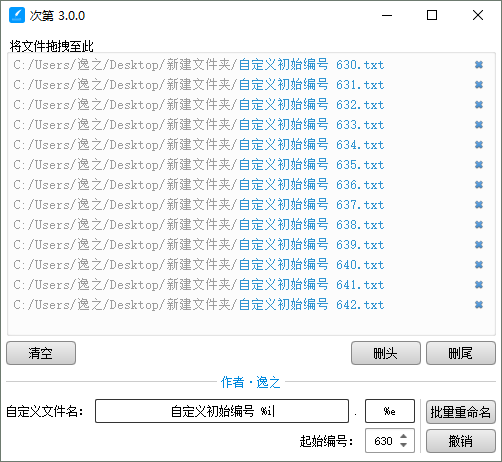Click the 作者 · 逸之 author link
Image resolution: width=502 pixels, height=462 pixels.
click(x=251, y=382)
